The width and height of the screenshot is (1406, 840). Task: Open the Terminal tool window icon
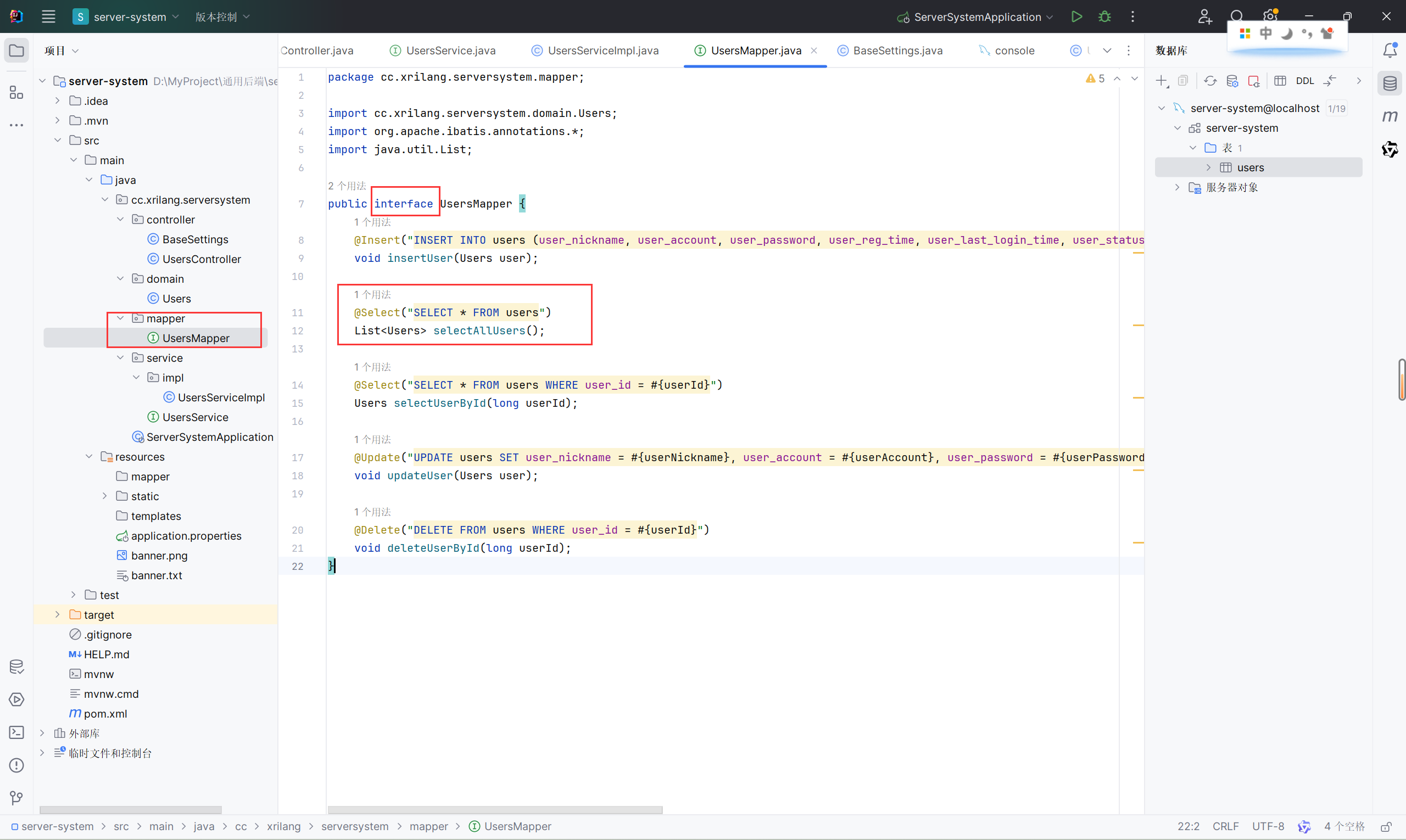coord(16,732)
